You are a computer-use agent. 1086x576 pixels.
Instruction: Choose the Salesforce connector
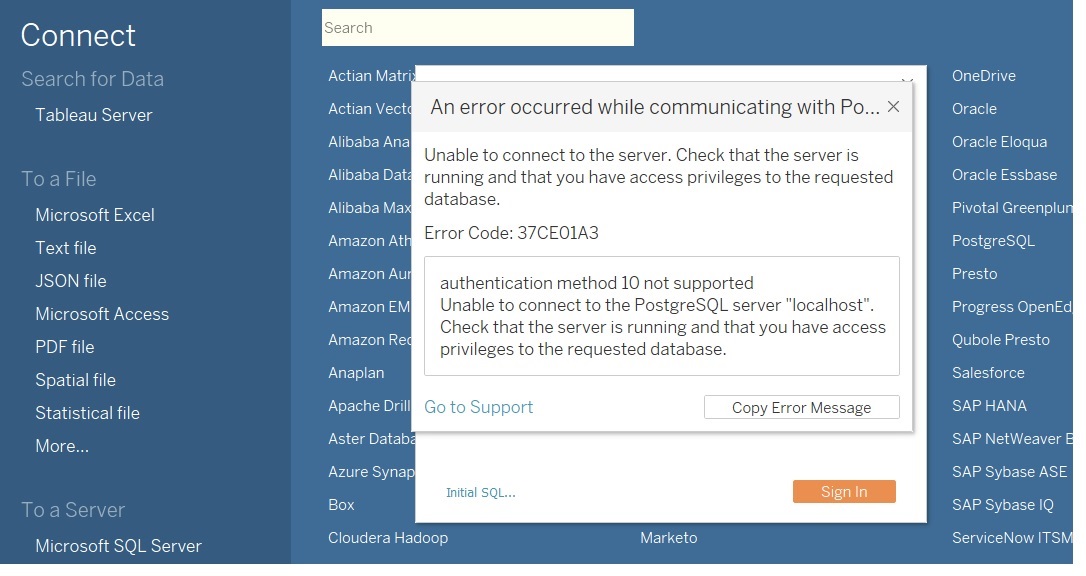(x=987, y=373)
